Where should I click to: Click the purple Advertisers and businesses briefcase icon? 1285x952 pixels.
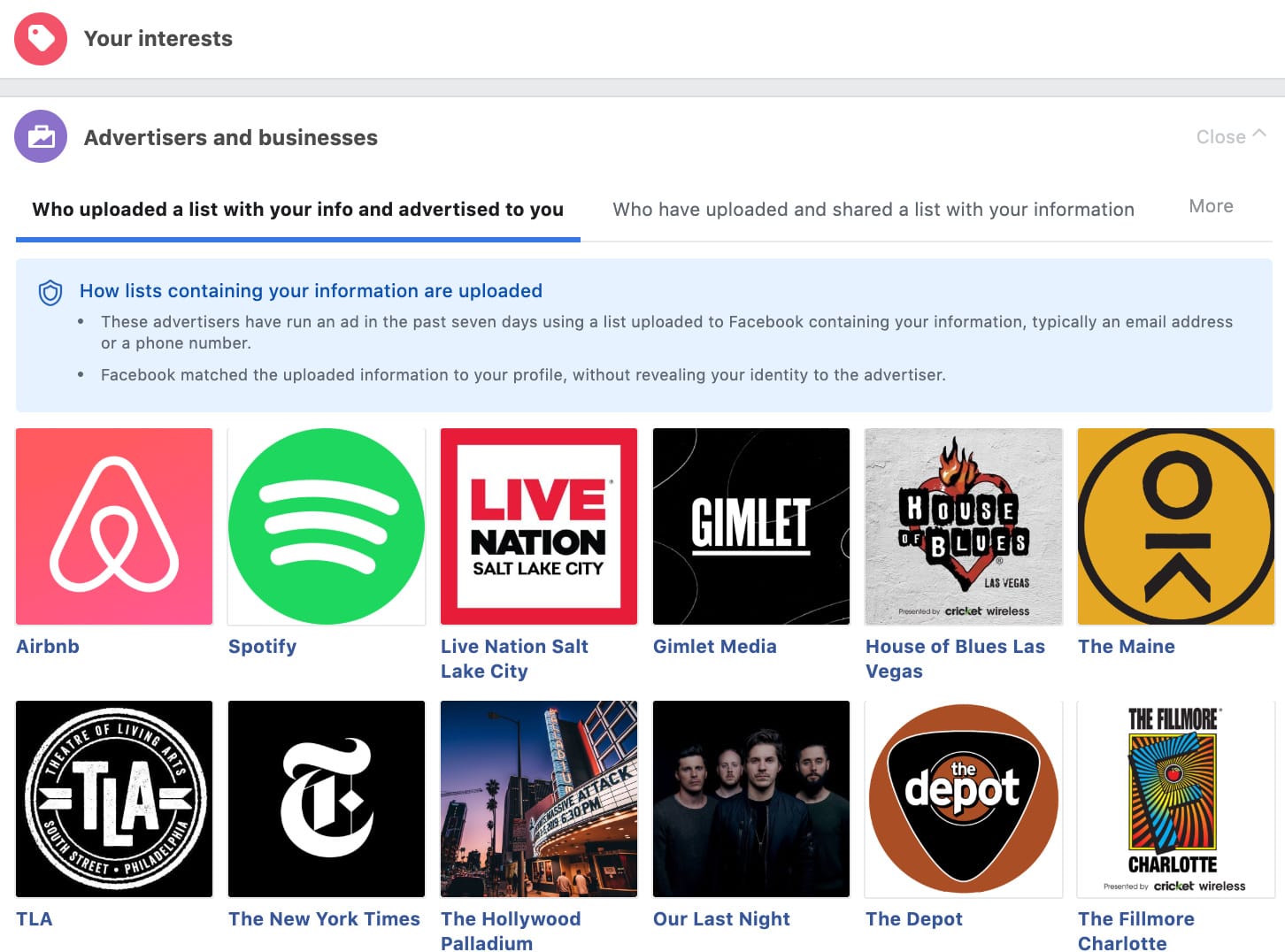point(41,136)
